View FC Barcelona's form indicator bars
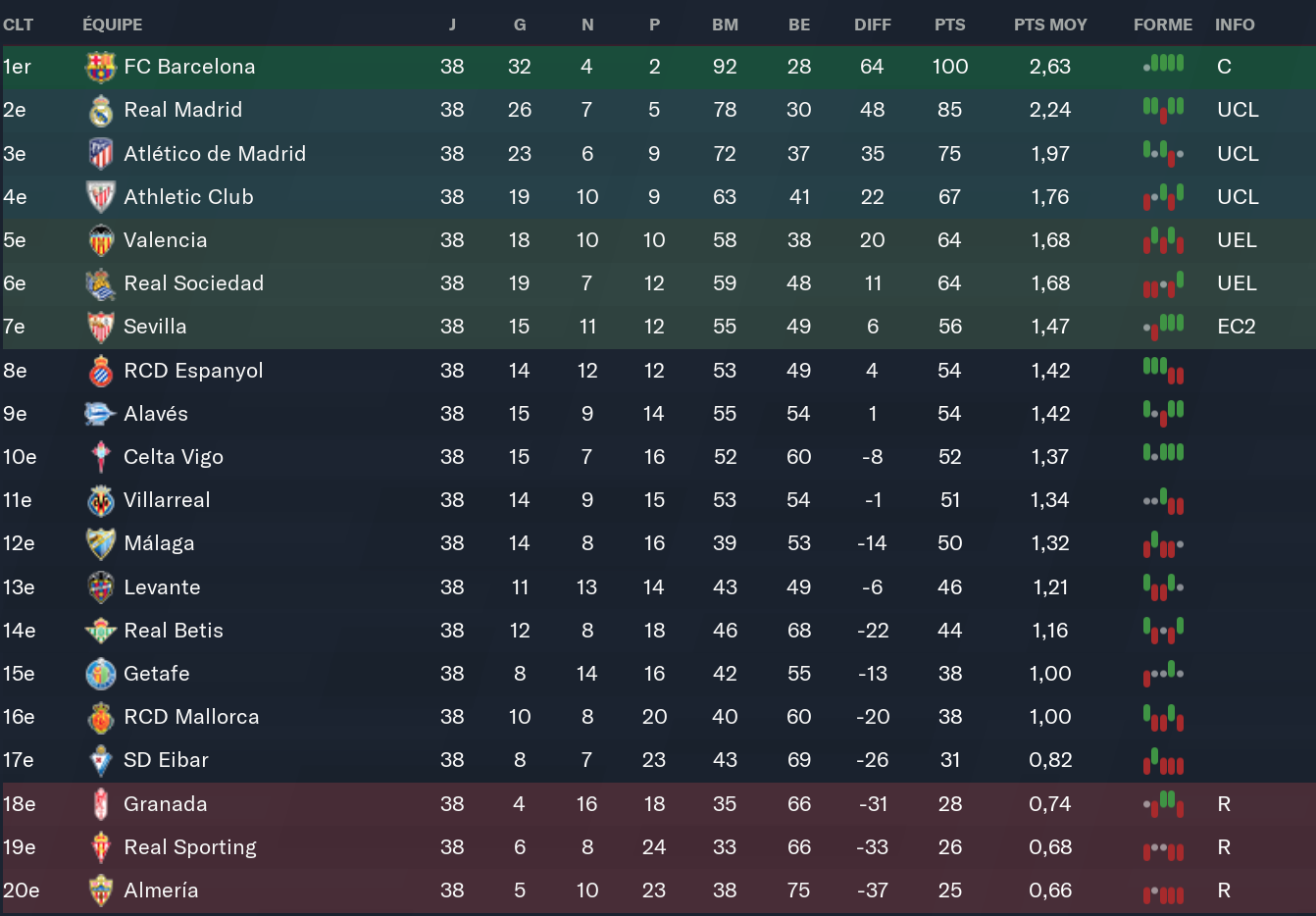Viewport: 1316px width, 916px height. tap(1163, 65)
